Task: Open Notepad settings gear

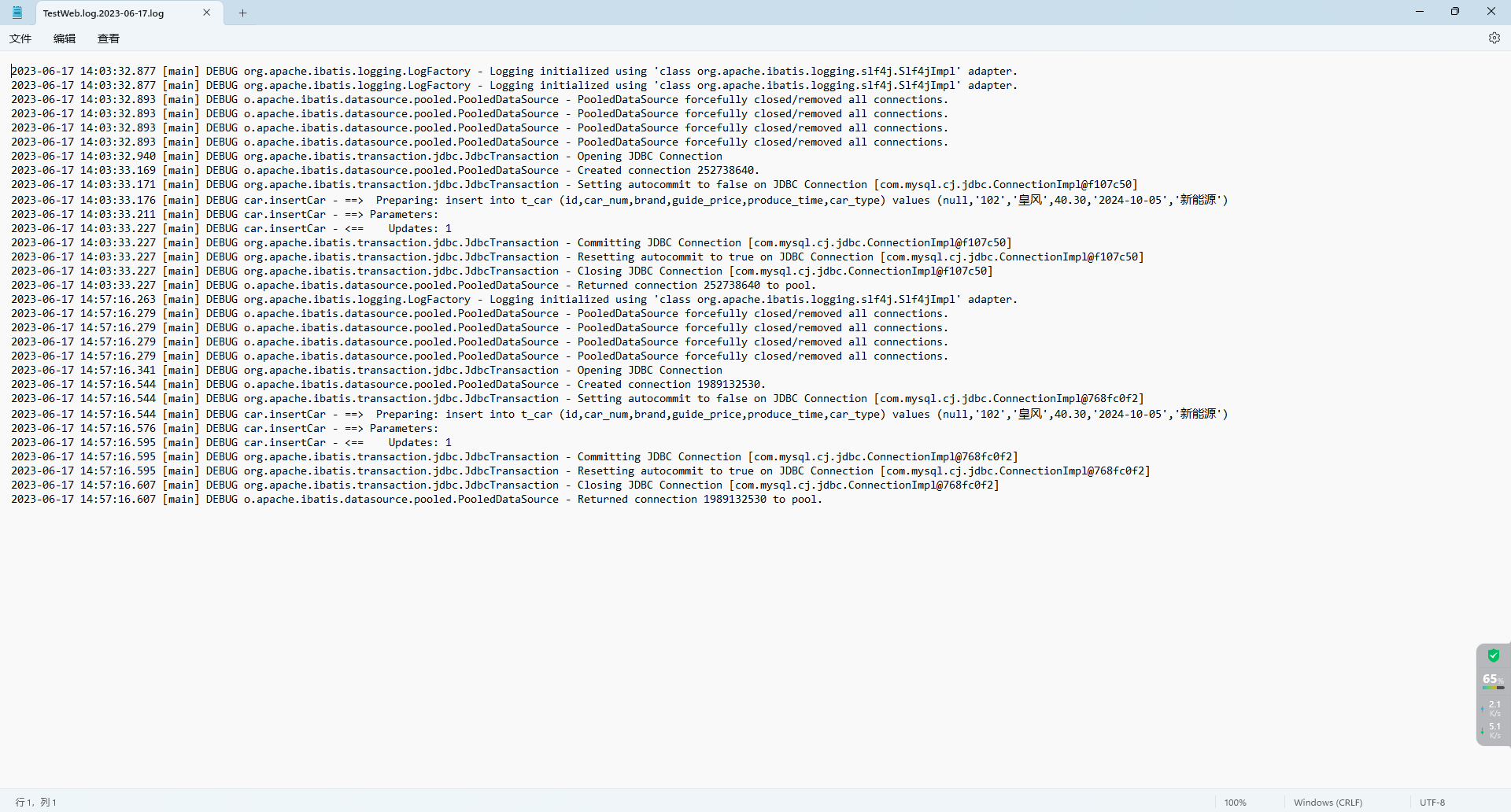Action: coord(1494,38)
